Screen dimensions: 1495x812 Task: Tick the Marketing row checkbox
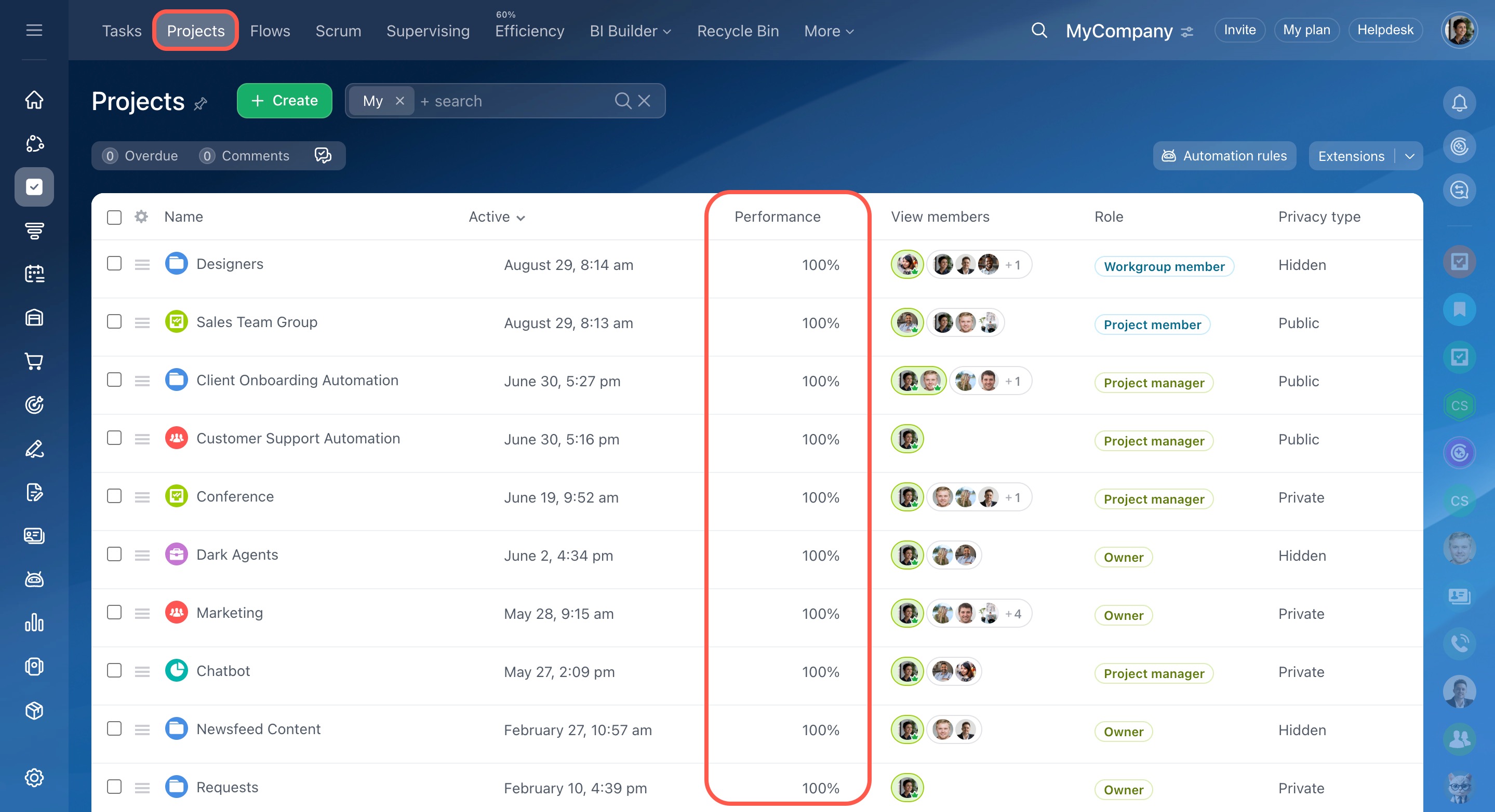(114, 613)
